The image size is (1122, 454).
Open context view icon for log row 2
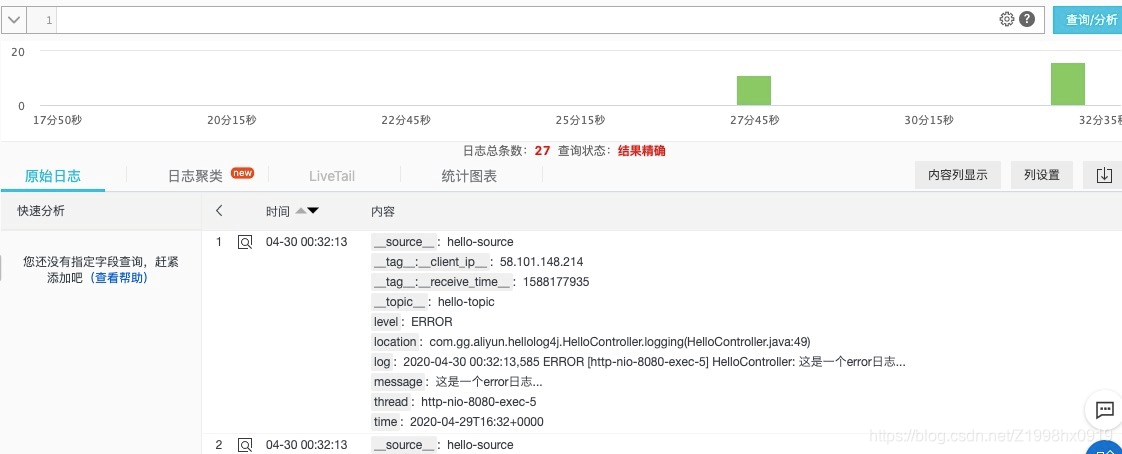pyautogui.click(x=245, y=445)
